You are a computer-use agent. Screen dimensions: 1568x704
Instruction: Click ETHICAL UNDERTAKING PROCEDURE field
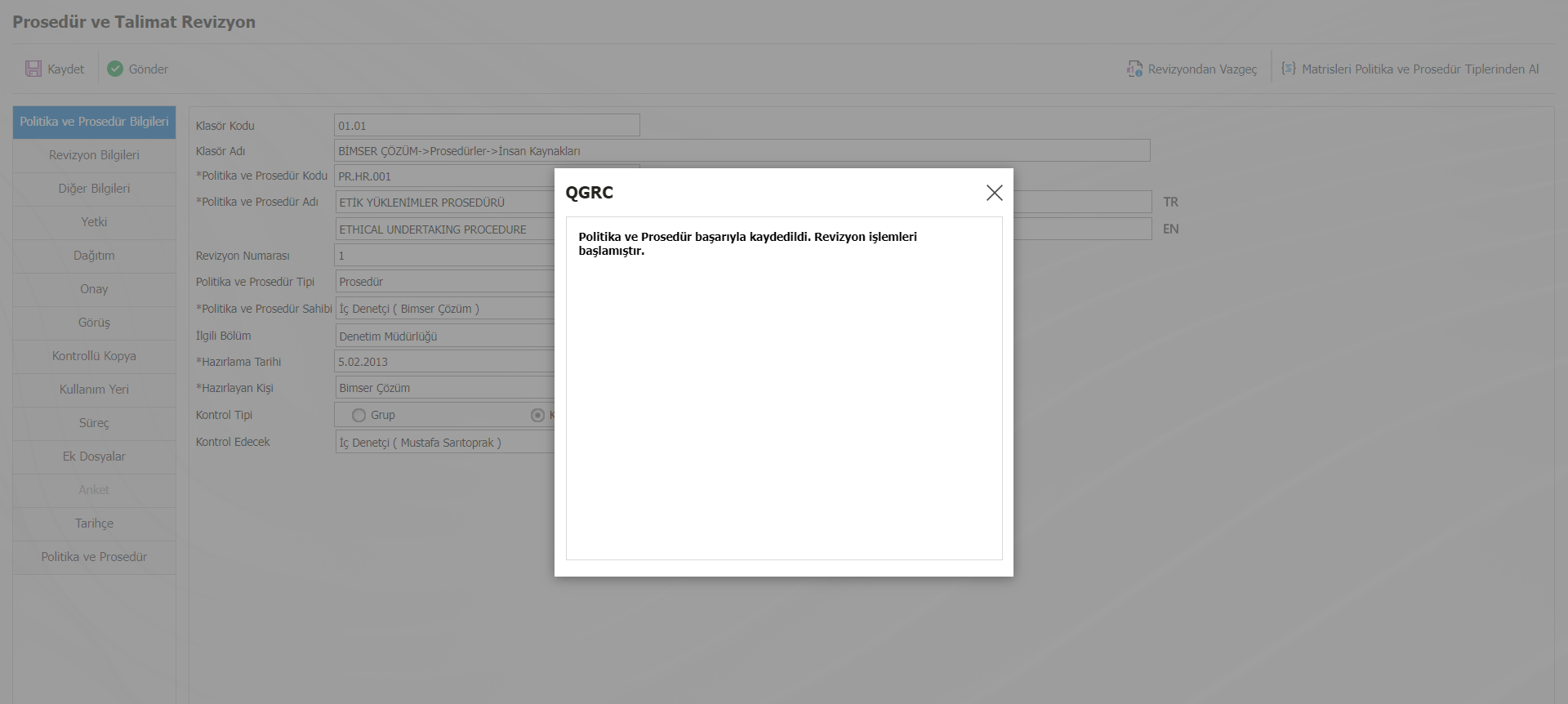tap(445, 229)
